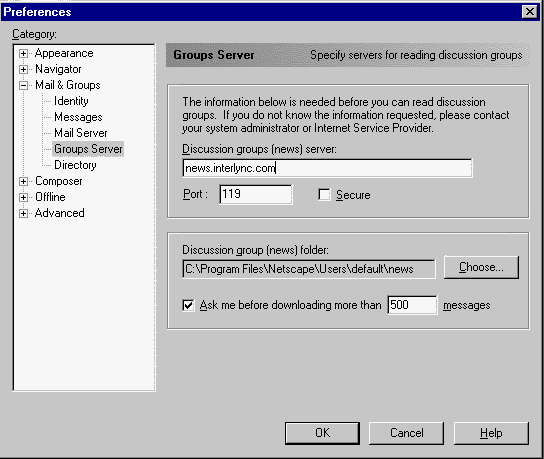Click the news server text field
The height and width of the screenshot is (459, 544).
tap(327, 168)
